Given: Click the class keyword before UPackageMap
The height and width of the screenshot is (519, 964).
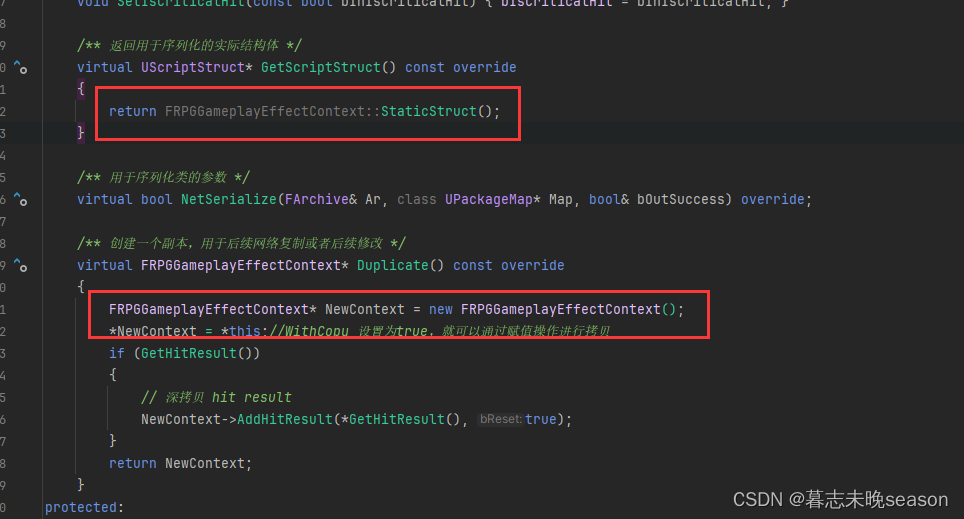Looking at the screenshot, I should [x=416, y=199].
